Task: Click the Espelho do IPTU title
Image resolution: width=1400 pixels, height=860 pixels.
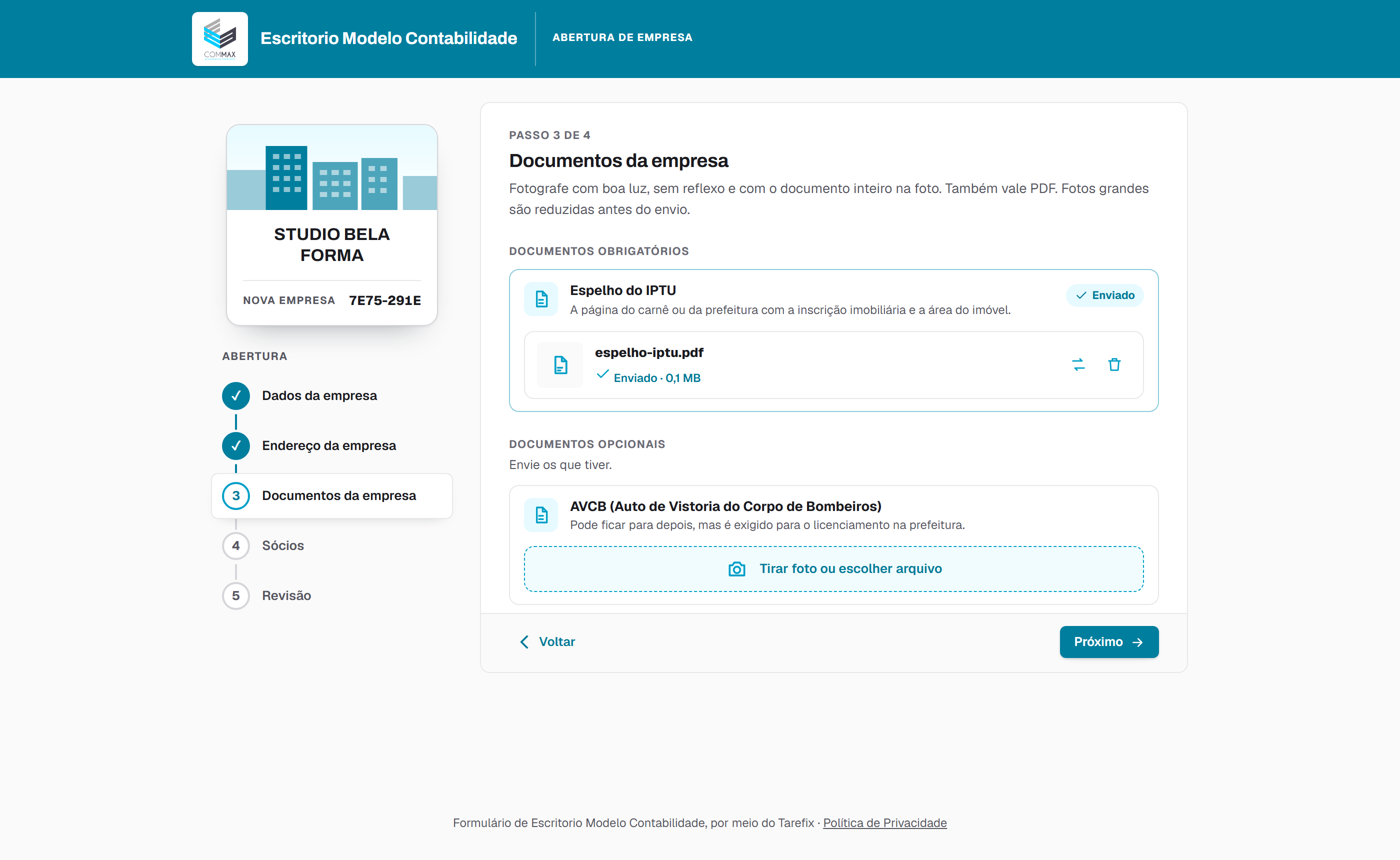Action: pos(622,290)
